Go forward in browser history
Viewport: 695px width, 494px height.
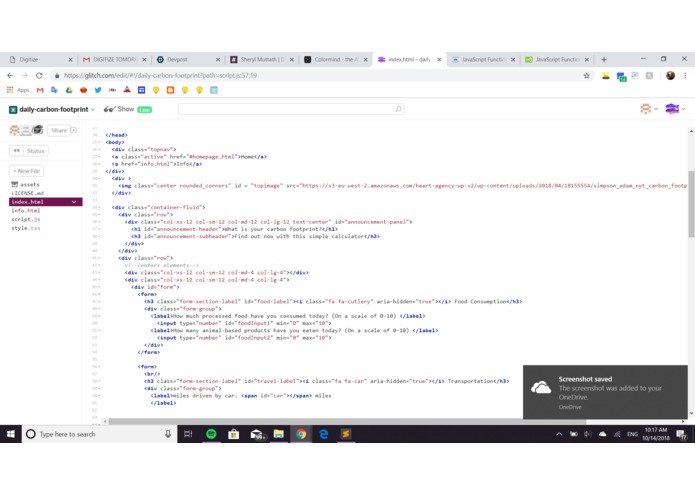25,76
